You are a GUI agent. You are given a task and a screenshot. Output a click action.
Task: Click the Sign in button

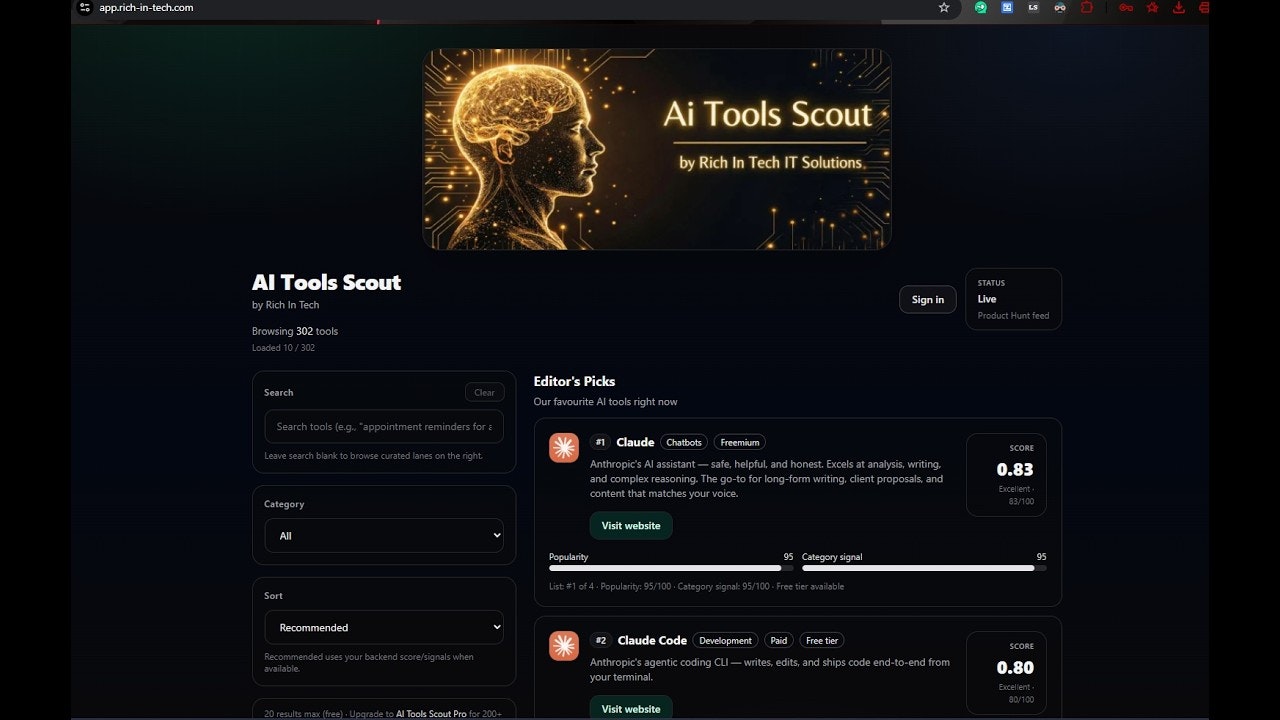927,299
